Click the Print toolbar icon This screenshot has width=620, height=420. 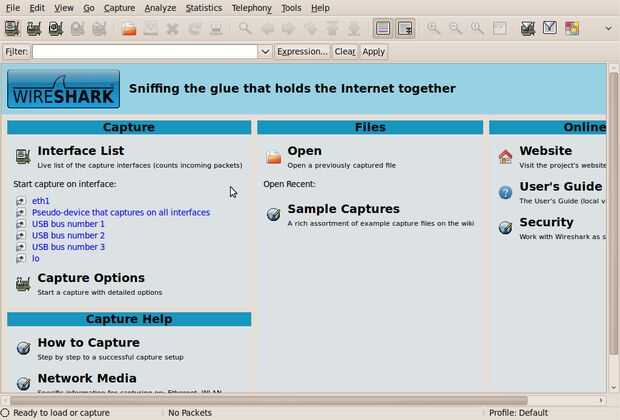[x=216, y=28]
